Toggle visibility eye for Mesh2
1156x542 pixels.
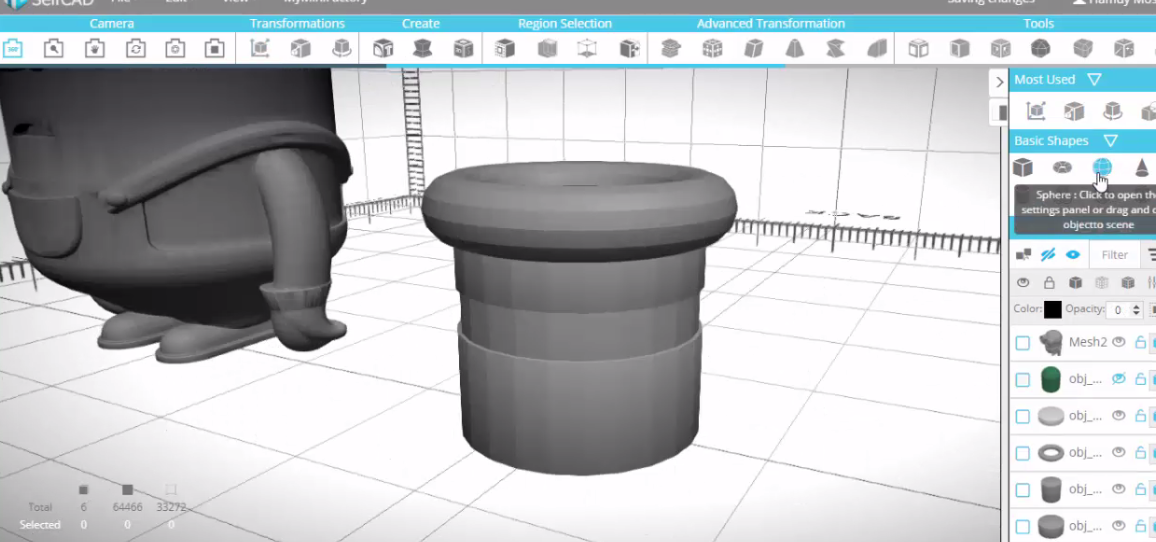(1118, 341)
